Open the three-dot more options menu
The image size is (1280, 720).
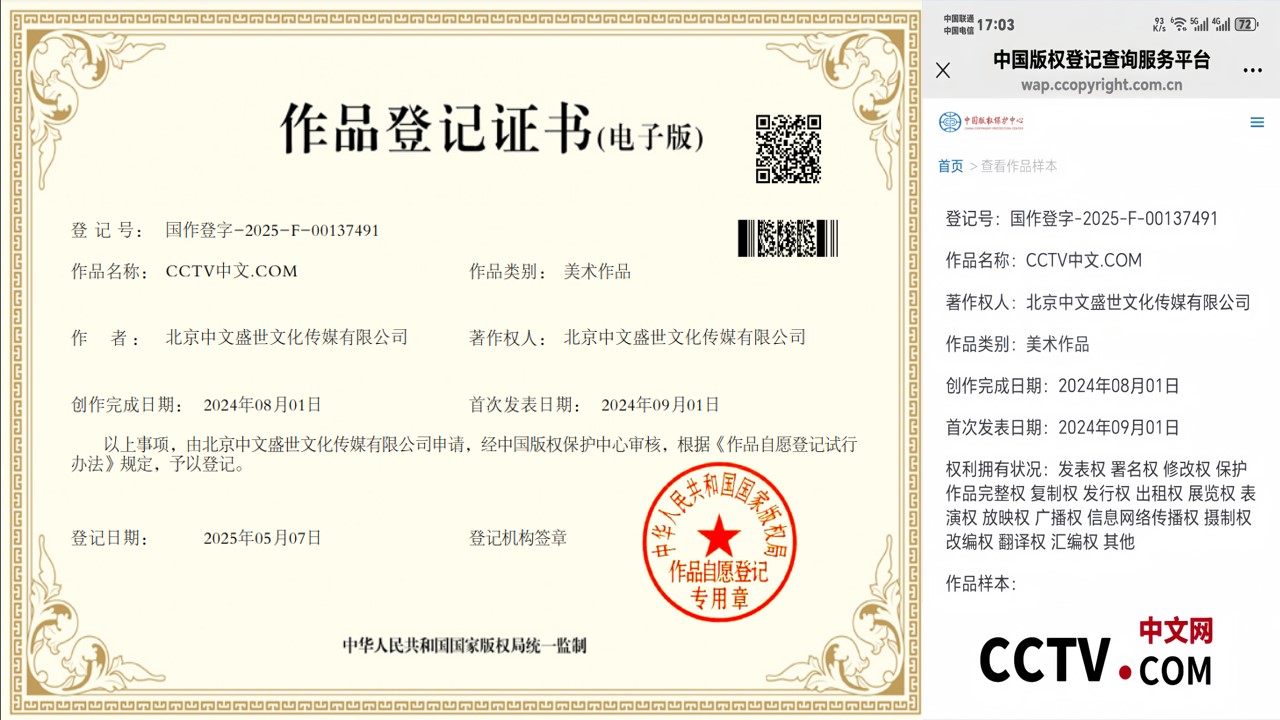point(1252,70)
